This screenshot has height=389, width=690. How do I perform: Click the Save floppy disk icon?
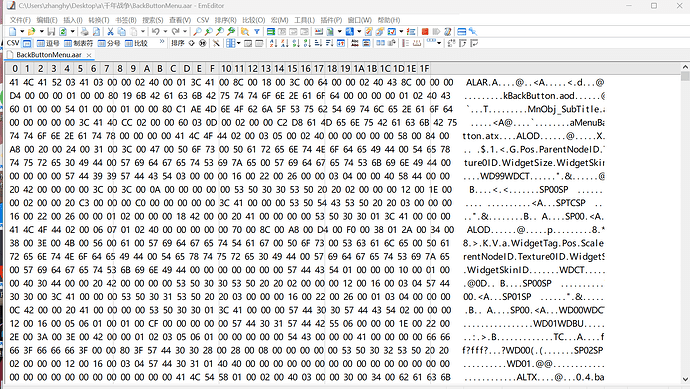click(x=51, y=32)
